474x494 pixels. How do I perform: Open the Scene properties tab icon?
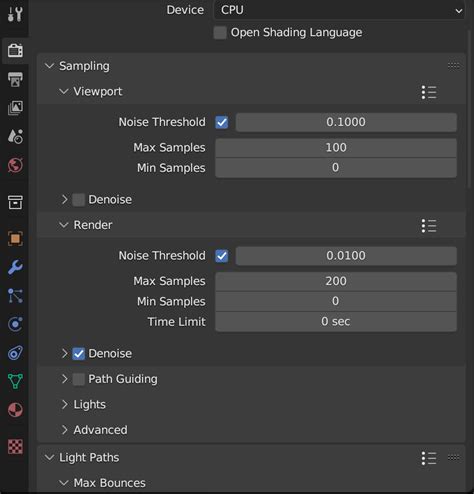(15, 136)
